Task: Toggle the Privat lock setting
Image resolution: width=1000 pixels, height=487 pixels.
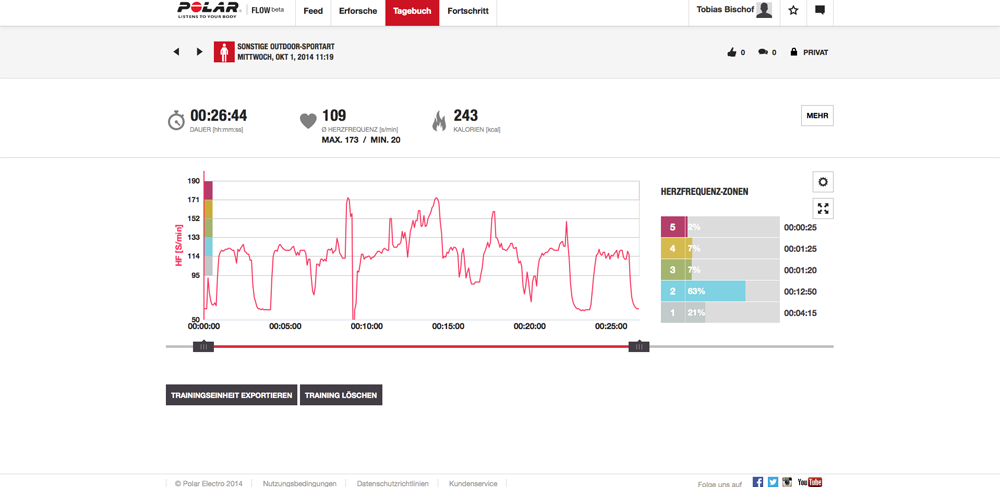Action: click(x=809, y=52)
